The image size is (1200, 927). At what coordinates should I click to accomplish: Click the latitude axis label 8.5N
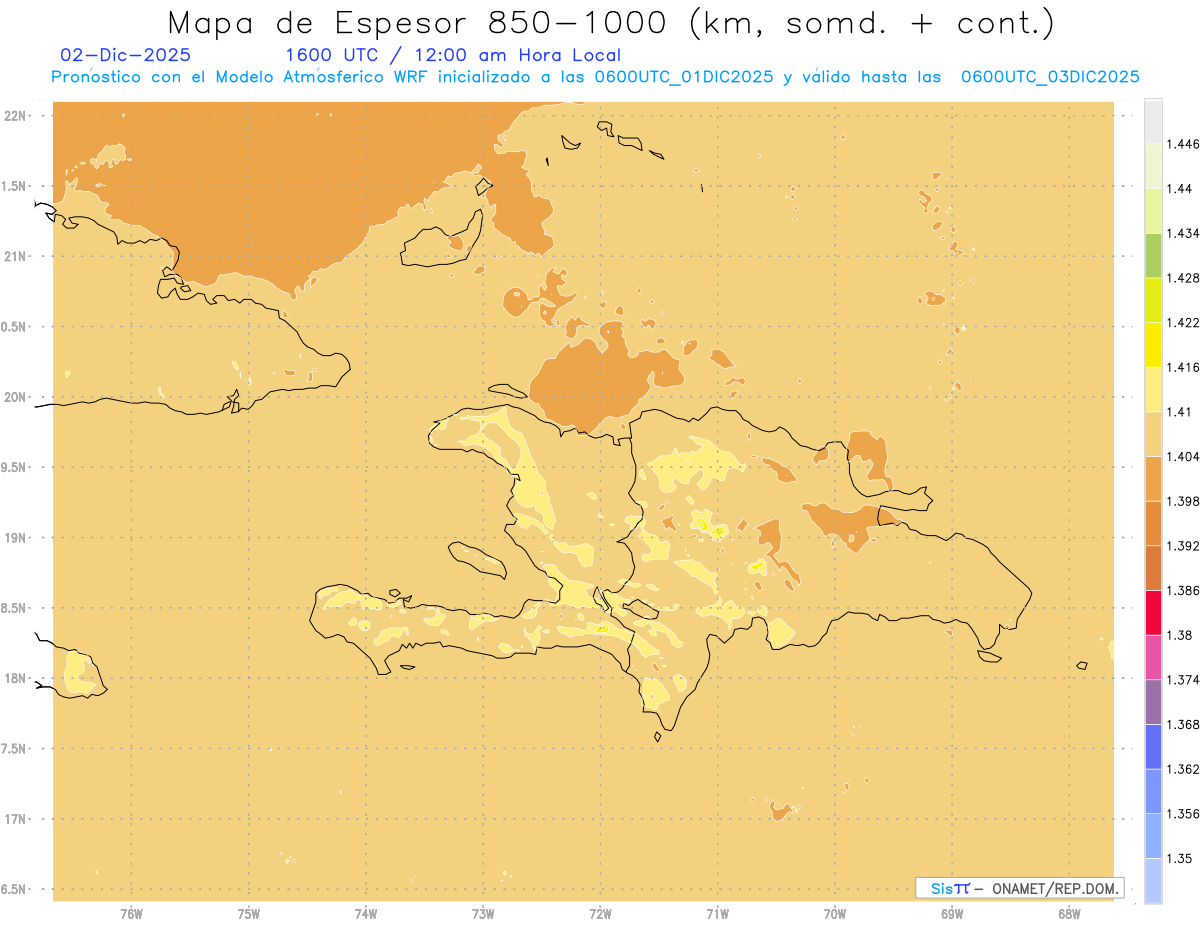tap(15, 608)
